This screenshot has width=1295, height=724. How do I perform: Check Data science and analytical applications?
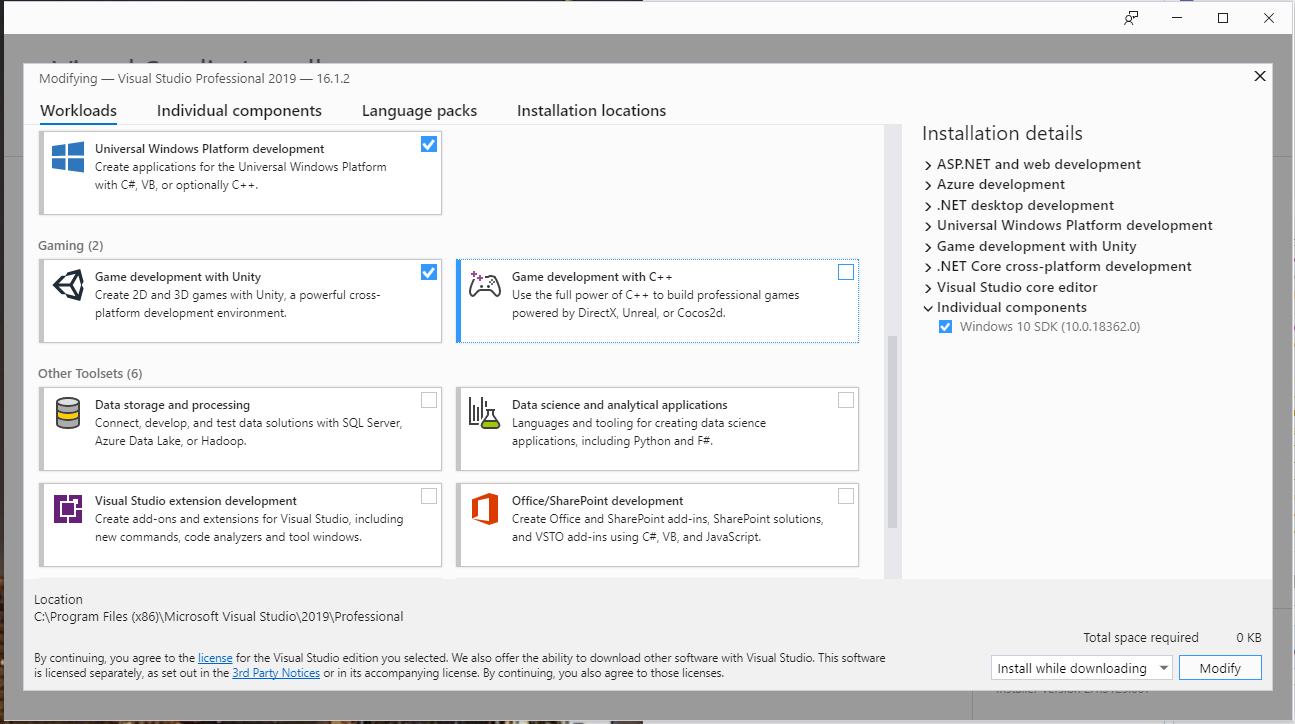click(x=846, y=400)
